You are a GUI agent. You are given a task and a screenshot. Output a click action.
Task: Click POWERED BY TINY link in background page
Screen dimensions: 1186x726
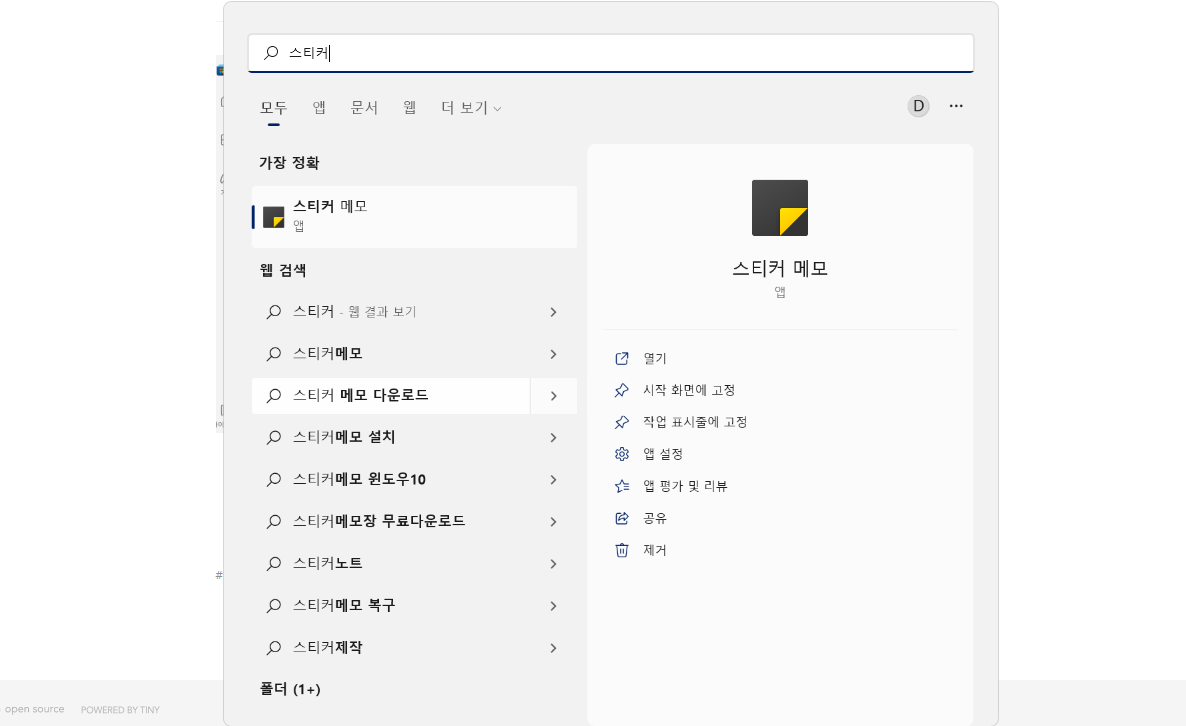[120, 709]
